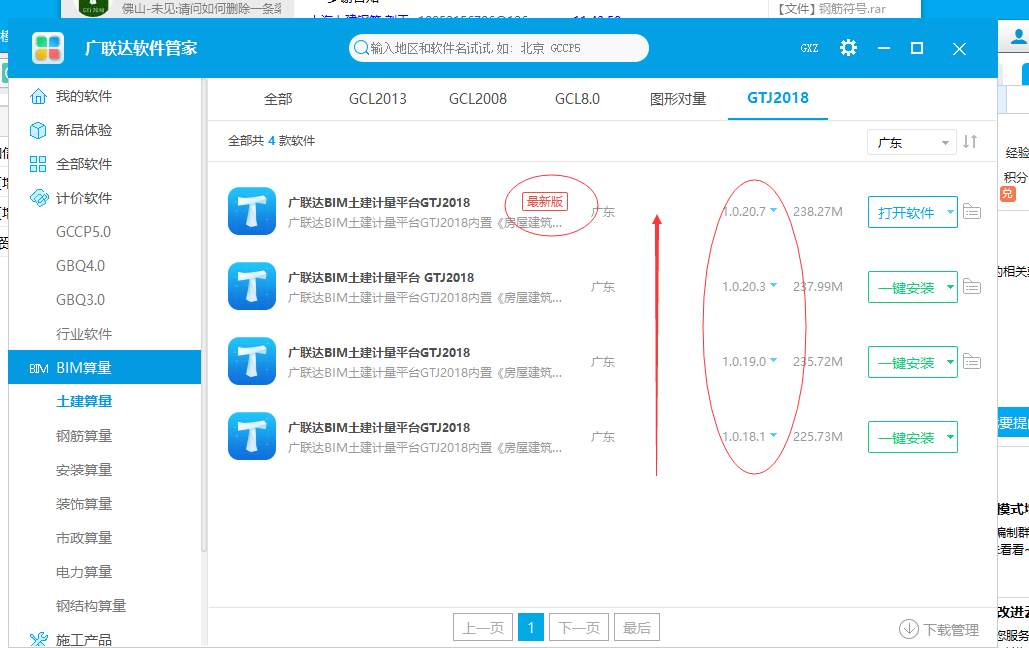The image size is (1029, 648).
Task: Click GTJ2018 app icon for version 1.0.19.0
Action: 252,361
